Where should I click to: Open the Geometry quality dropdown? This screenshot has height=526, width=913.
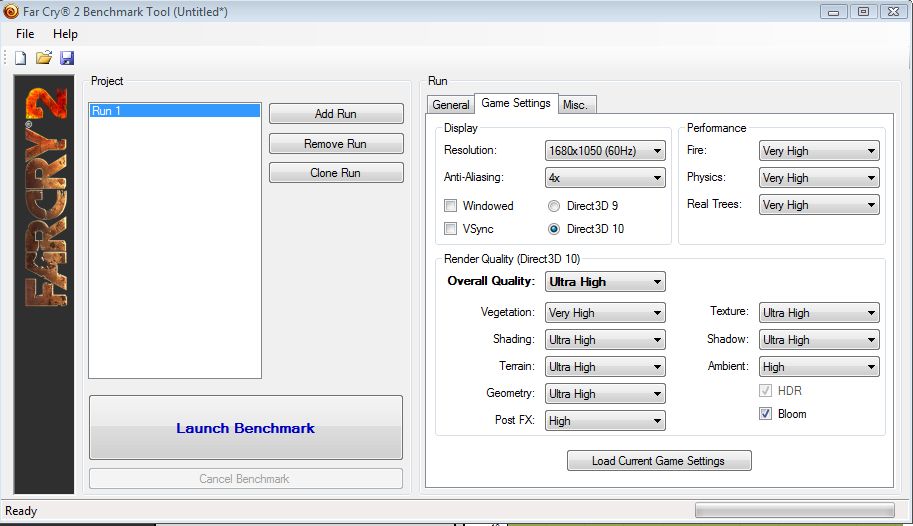click(605, 394)
